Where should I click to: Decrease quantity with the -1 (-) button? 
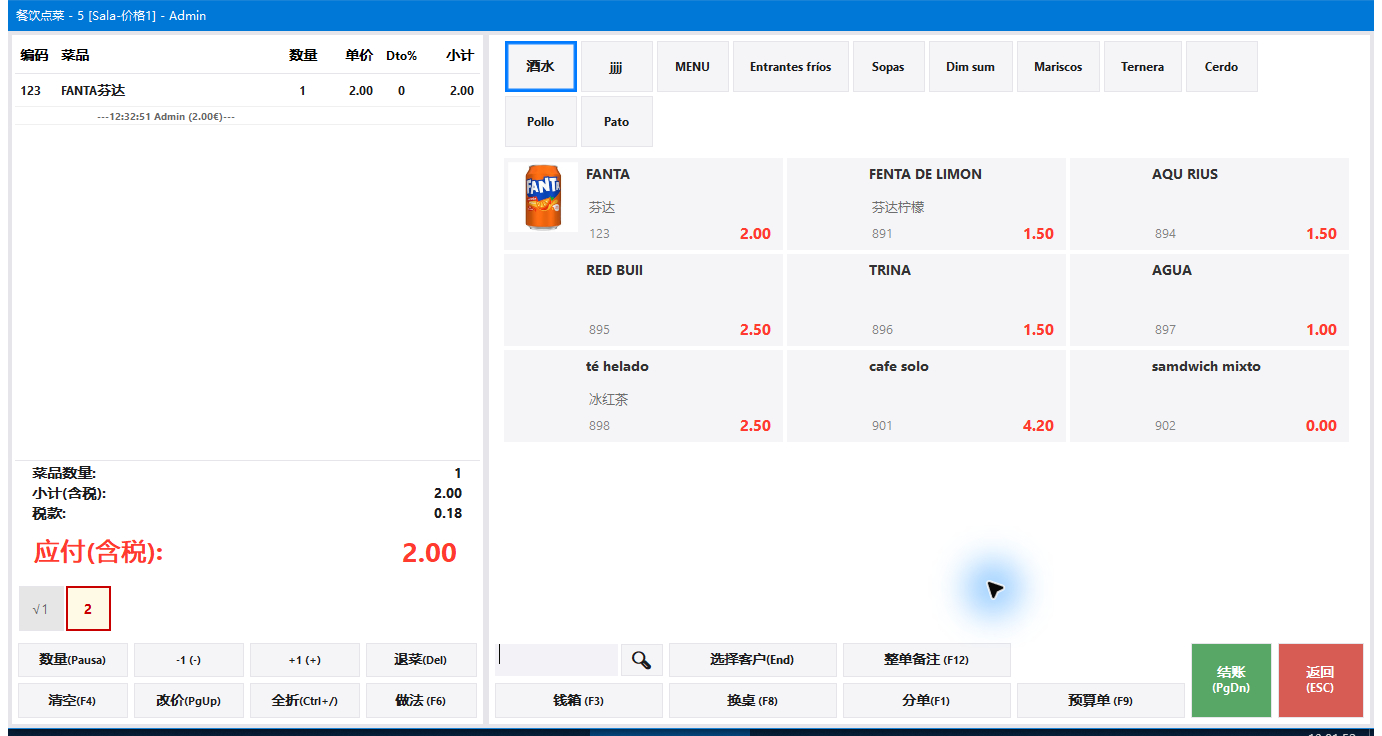189,660
